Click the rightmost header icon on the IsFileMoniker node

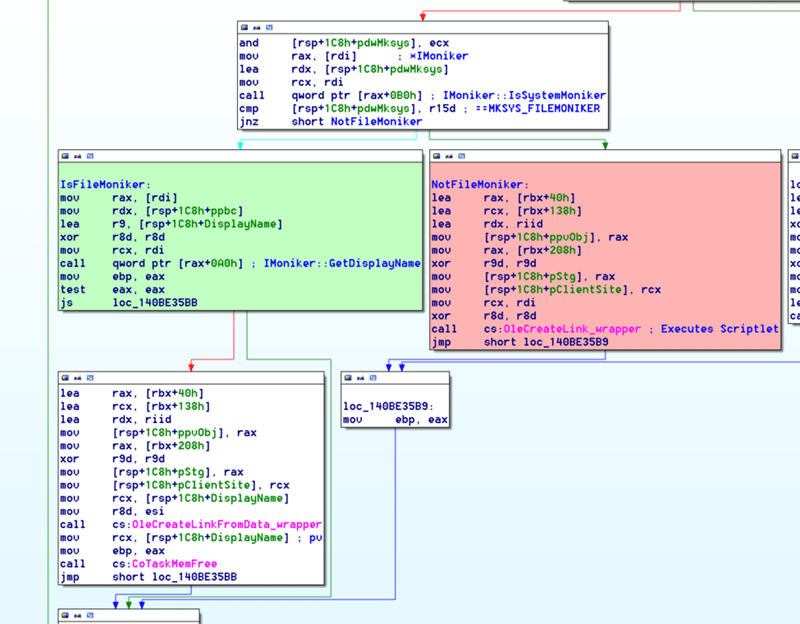pyautogui.click(x=87, y=156)
